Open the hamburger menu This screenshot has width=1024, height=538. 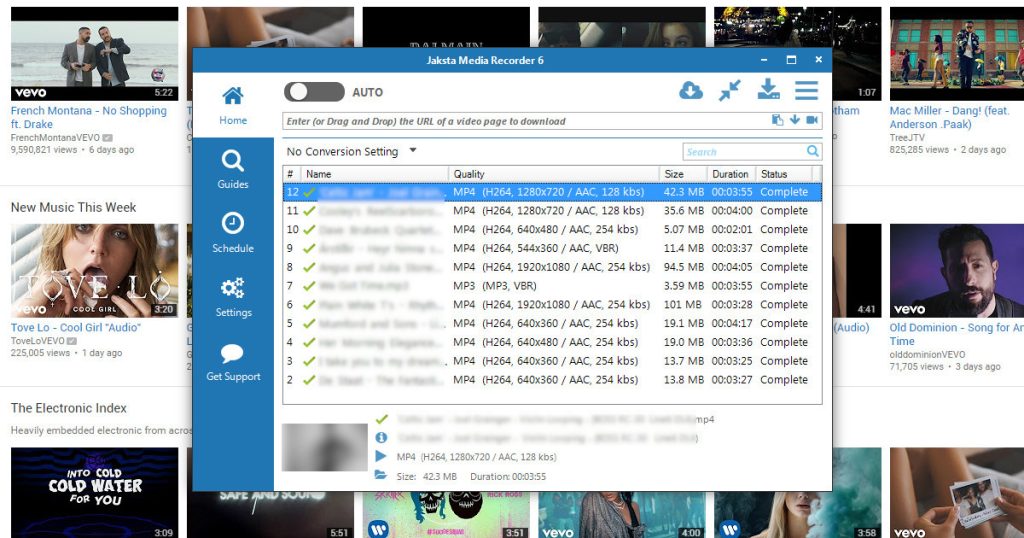(x=806, y=91)
